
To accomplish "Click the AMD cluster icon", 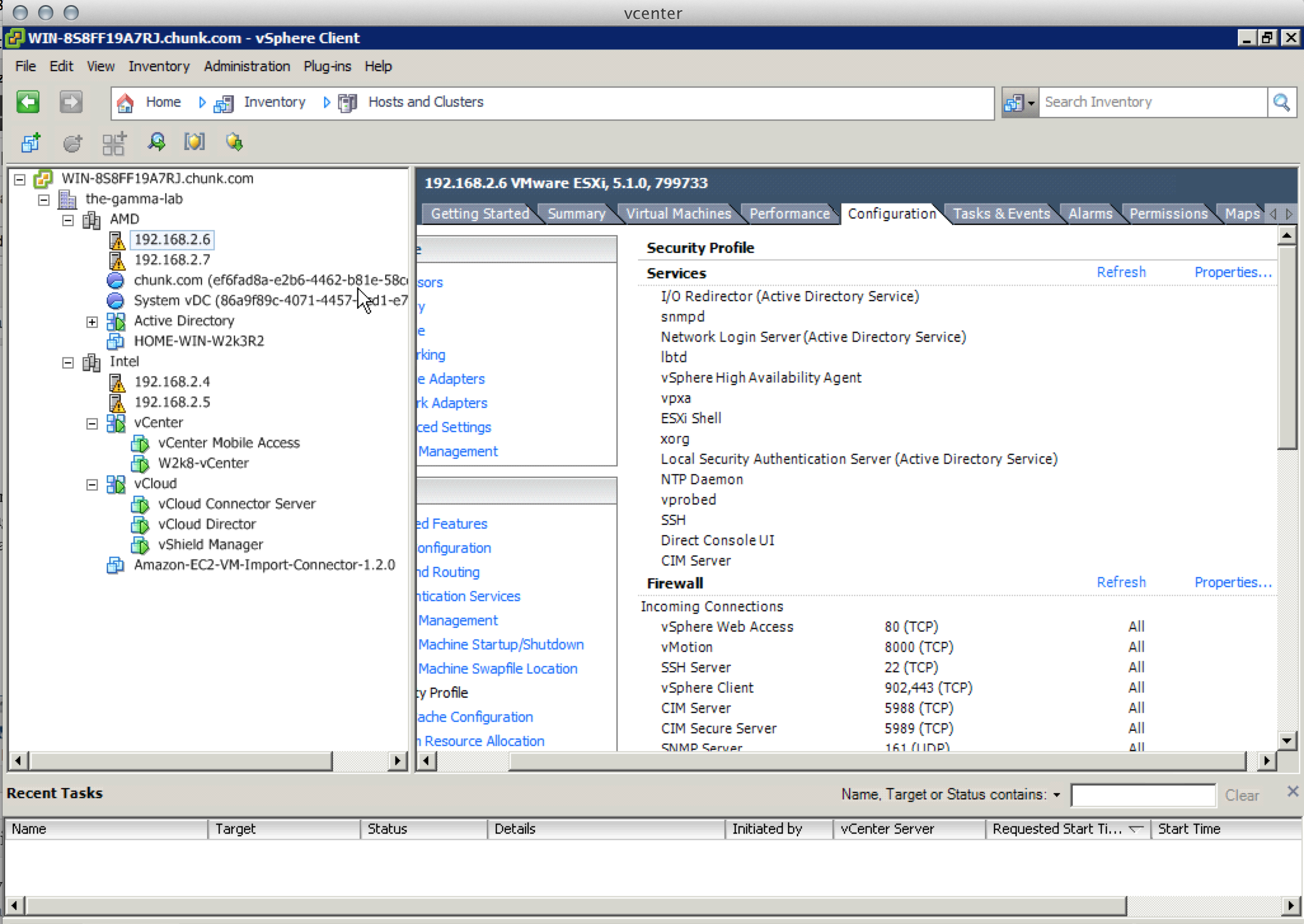I will click(x=92, y=220).
